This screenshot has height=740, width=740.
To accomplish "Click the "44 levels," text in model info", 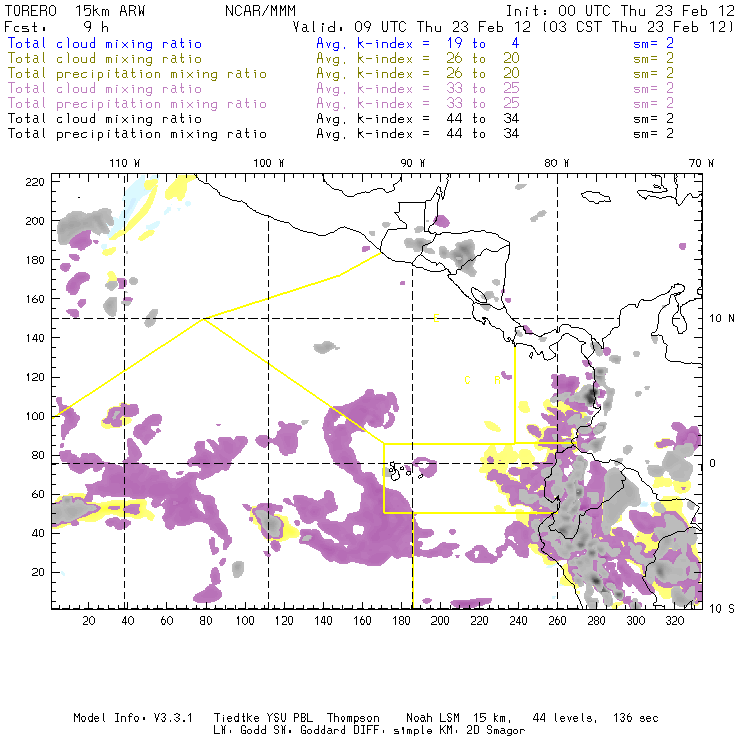I will (x=565, y=718).
